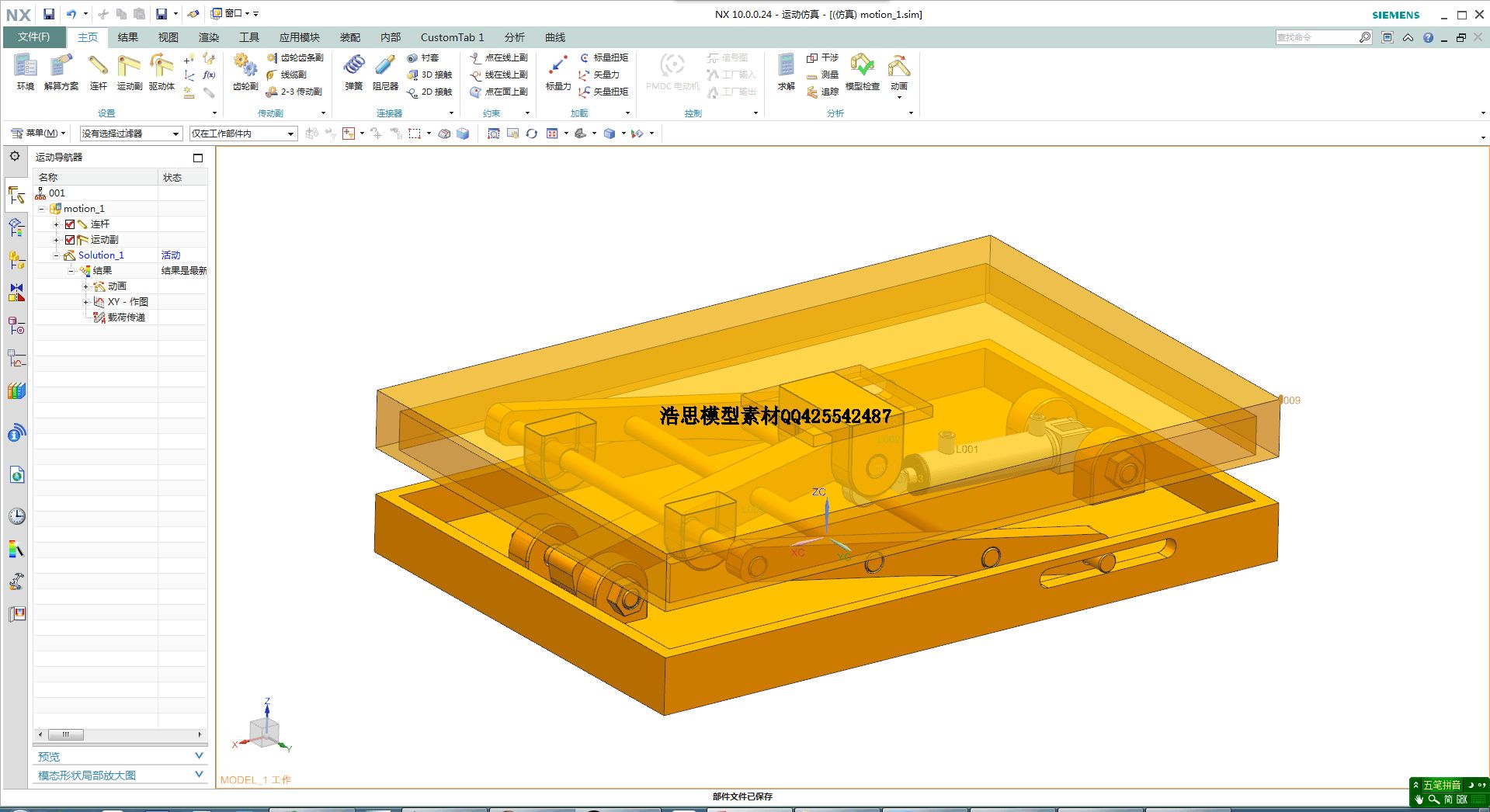Image resolution: width=1490 pixels, height=812 pixels.
Task: Click the Save icon in title bar
Action: [x=48, y=13]
